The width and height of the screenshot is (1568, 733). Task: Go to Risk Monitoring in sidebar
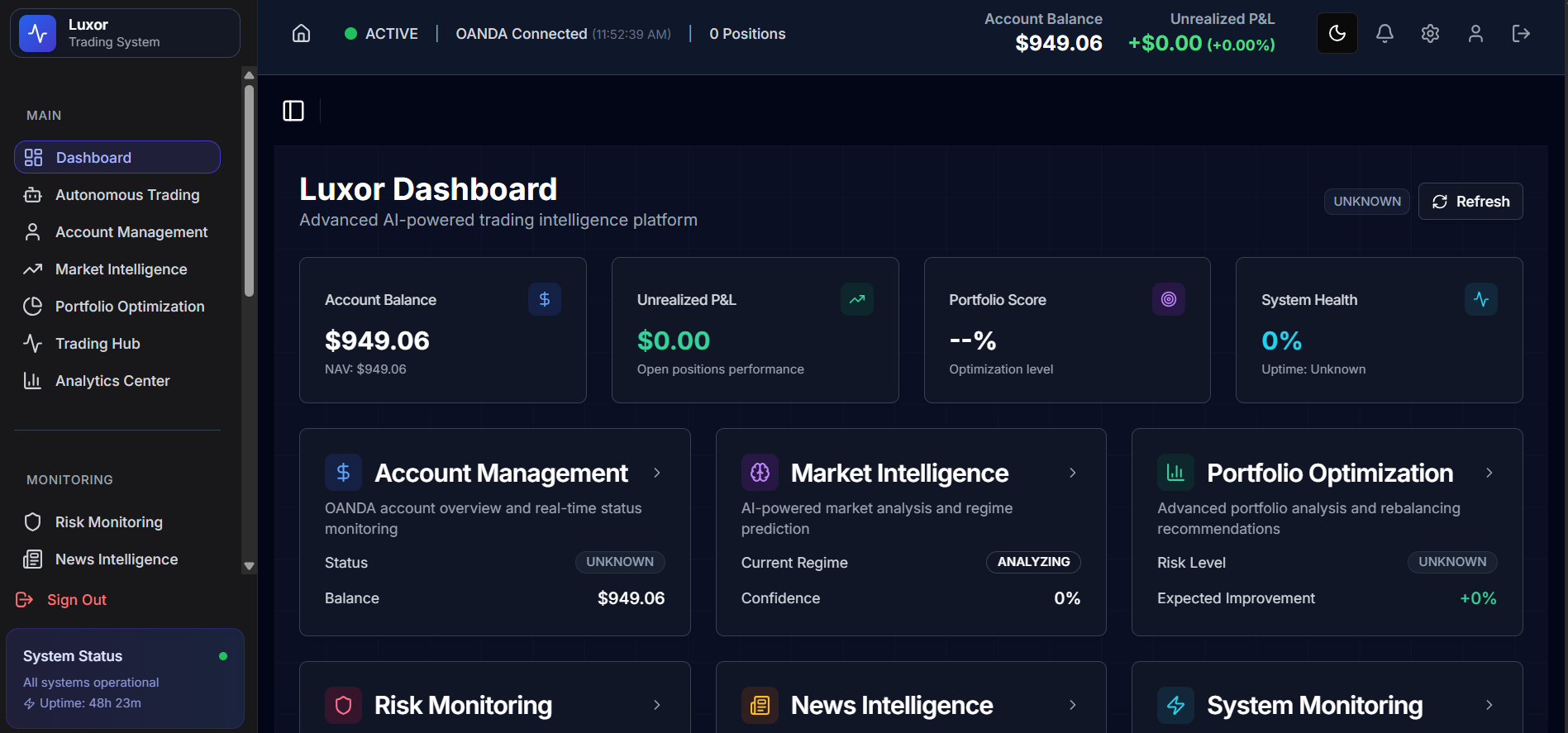tap(108, 522)
